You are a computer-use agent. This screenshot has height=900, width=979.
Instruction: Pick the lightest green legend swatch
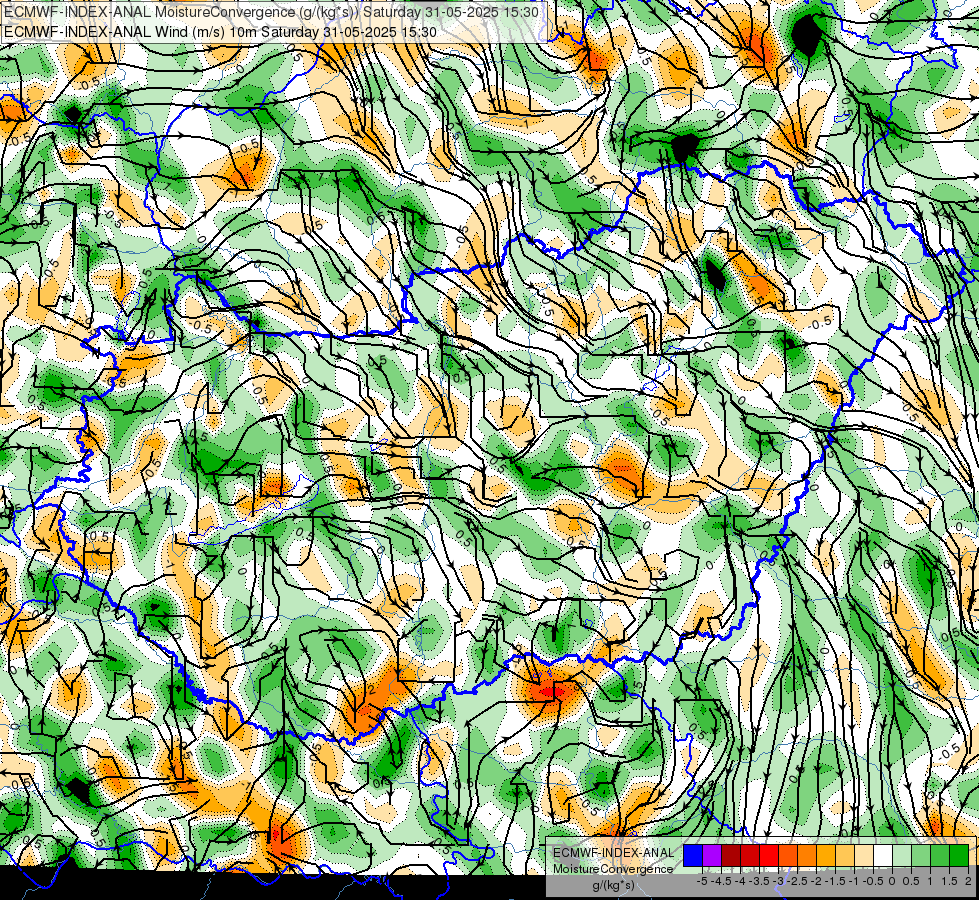[902, 856]
